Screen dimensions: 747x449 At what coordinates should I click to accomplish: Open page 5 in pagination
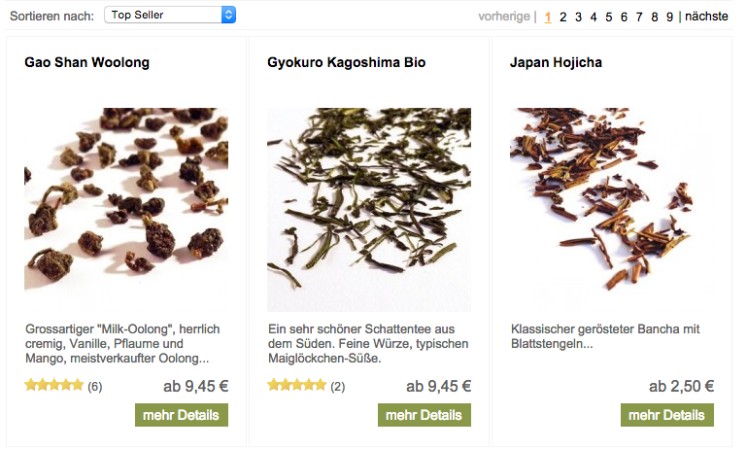click(x=609, y=17)
